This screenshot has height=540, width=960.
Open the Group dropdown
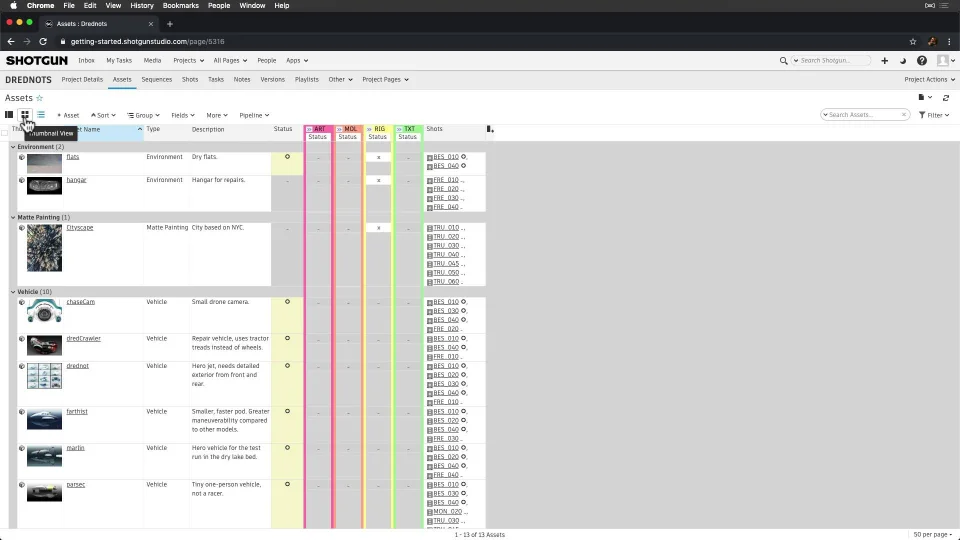pyautogui.click(x=143, y=115)
